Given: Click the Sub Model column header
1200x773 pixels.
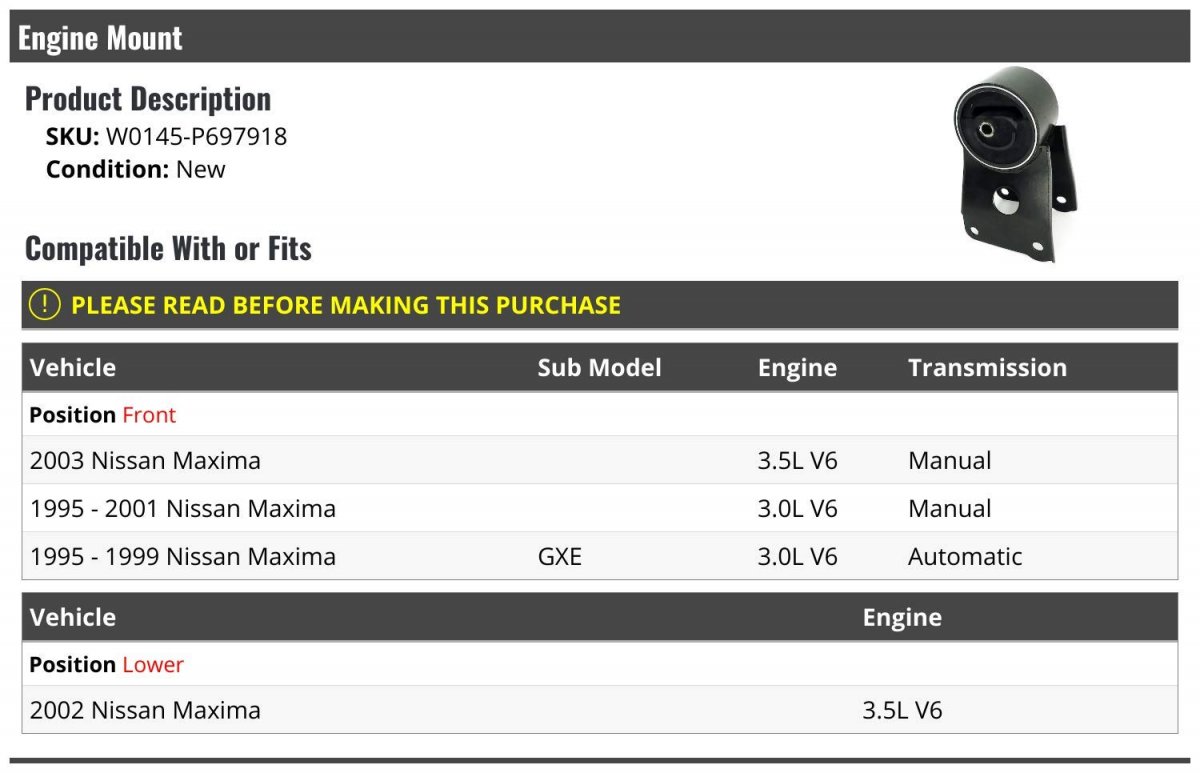Looking at the screenshot, I should 600,367.
